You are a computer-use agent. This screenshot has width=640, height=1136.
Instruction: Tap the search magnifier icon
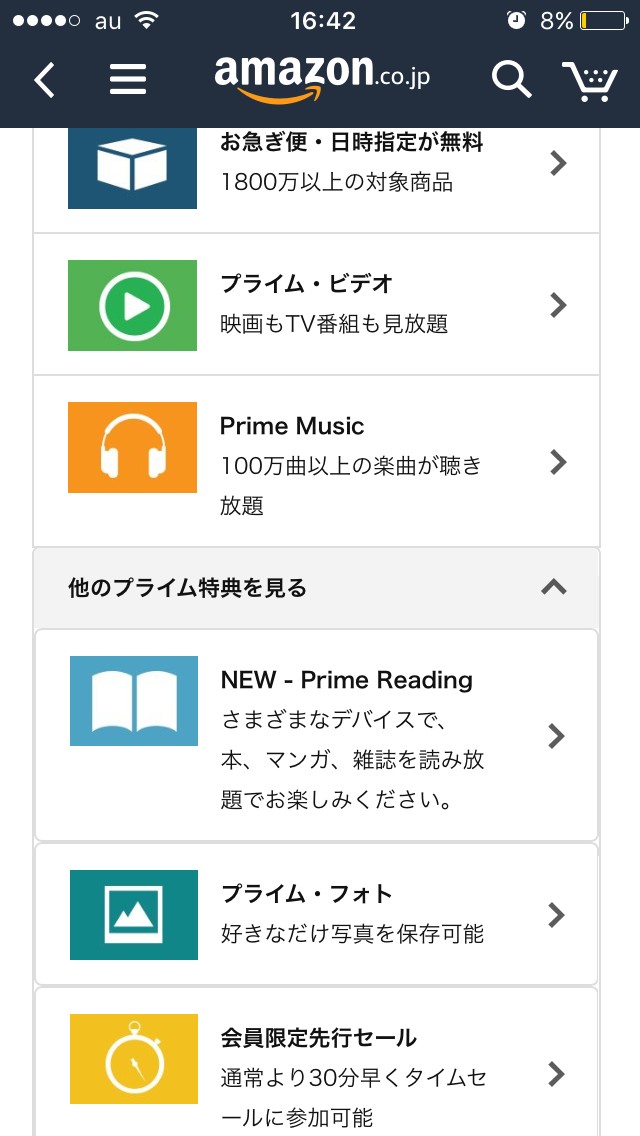(x=511, y=80)
